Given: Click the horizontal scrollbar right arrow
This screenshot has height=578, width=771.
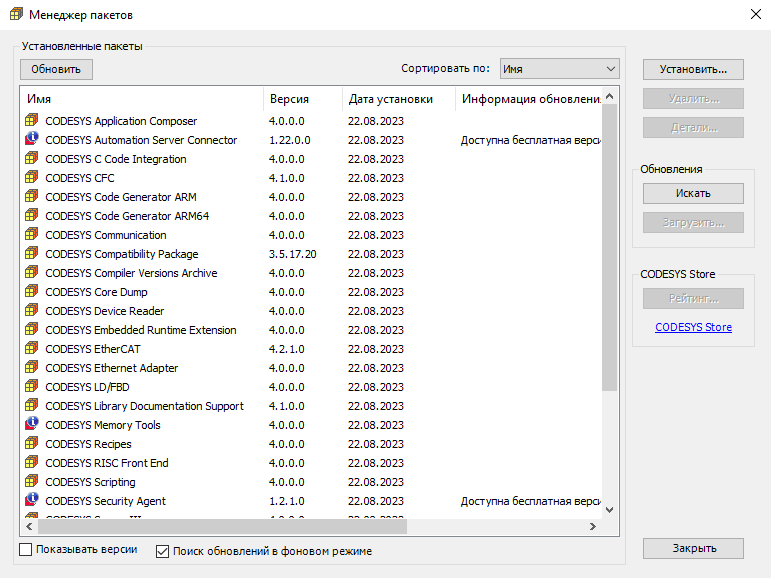Looking at the screenshot, I should tap(592, 526).
